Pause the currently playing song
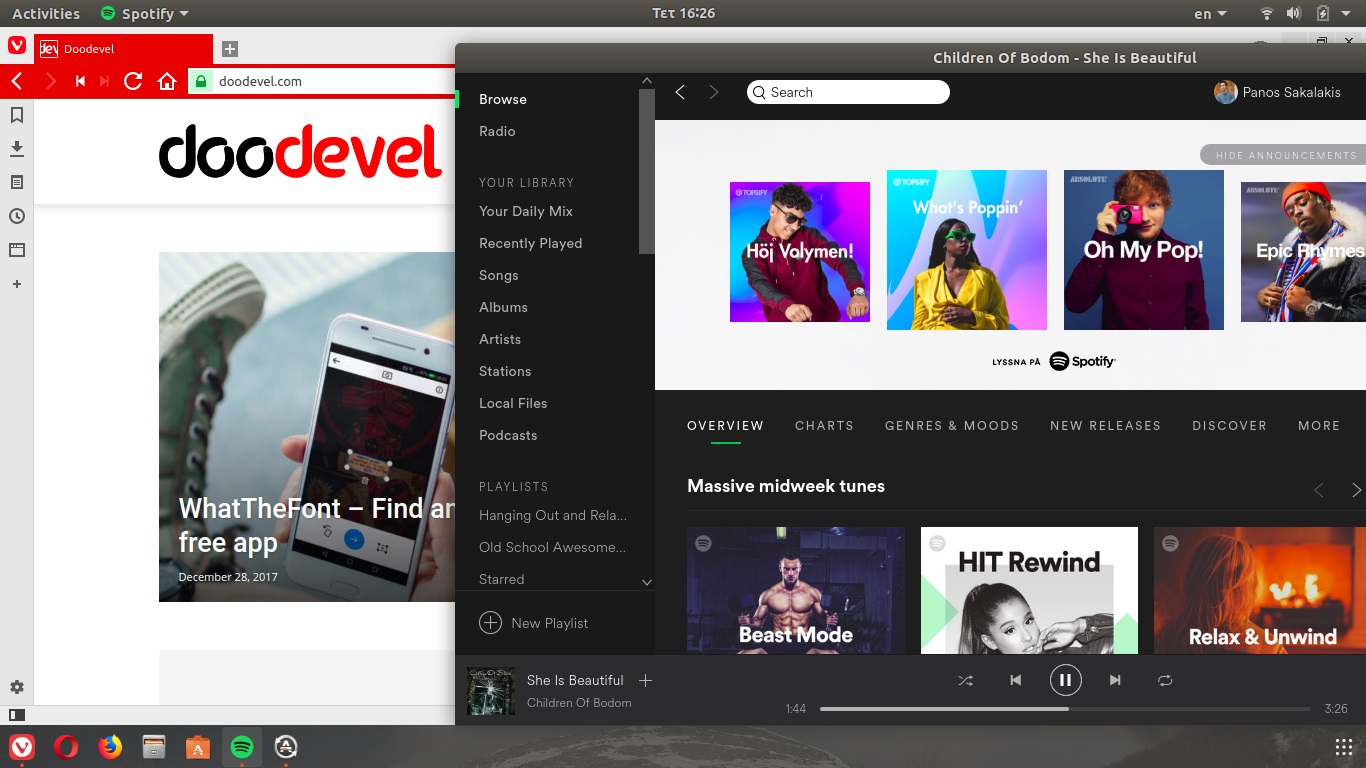The width and height of the screenshot is (1366, 768). click(1065, 679)
